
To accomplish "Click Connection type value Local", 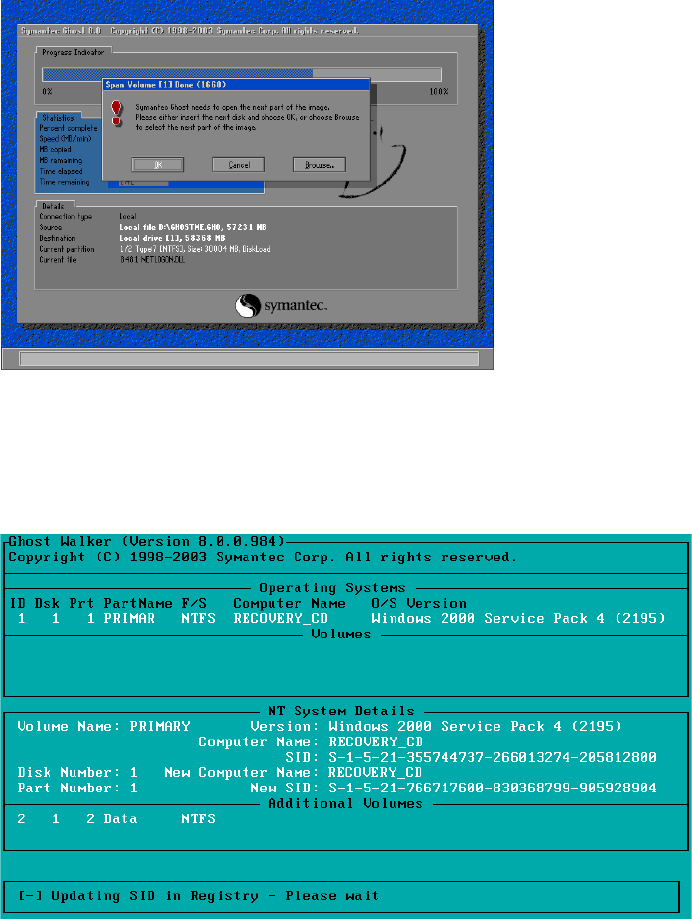I will point(128,216).
